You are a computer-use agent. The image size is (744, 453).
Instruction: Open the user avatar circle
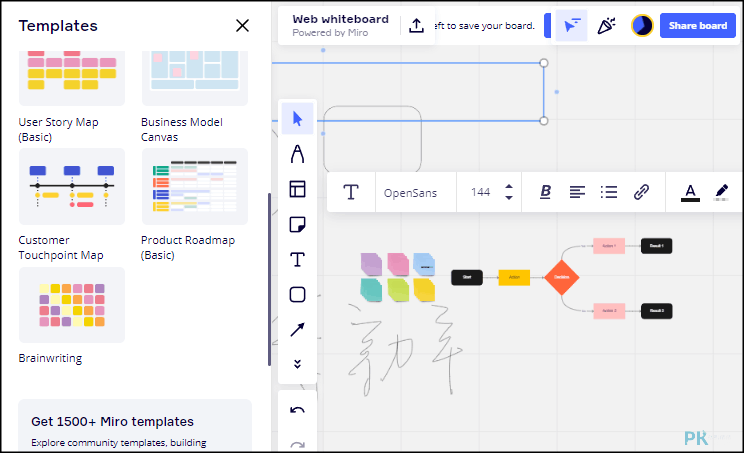[x=642, y=26]
